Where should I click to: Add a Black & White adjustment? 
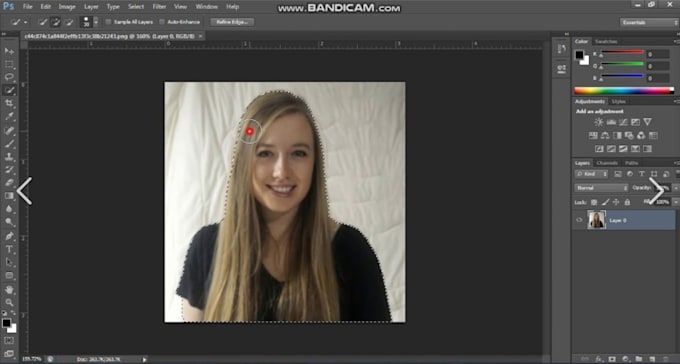pyautogui.click(x=617, y=135)
